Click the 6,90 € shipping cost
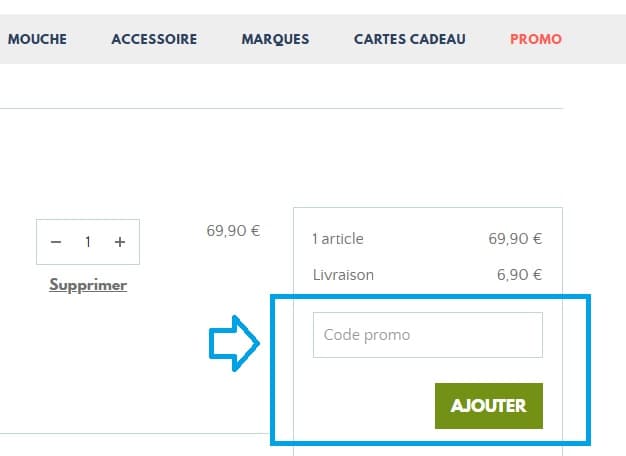This screenshot has width=626, height=456. click(519, 274)
